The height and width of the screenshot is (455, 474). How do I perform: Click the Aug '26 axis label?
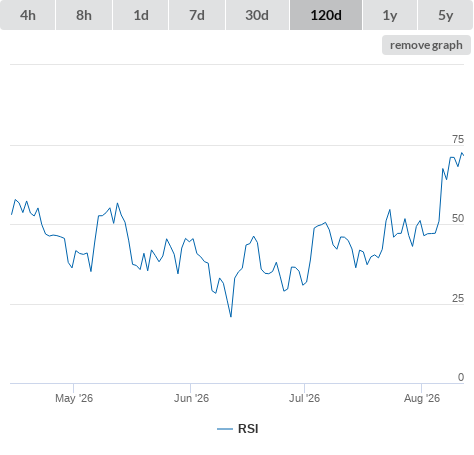422,398
